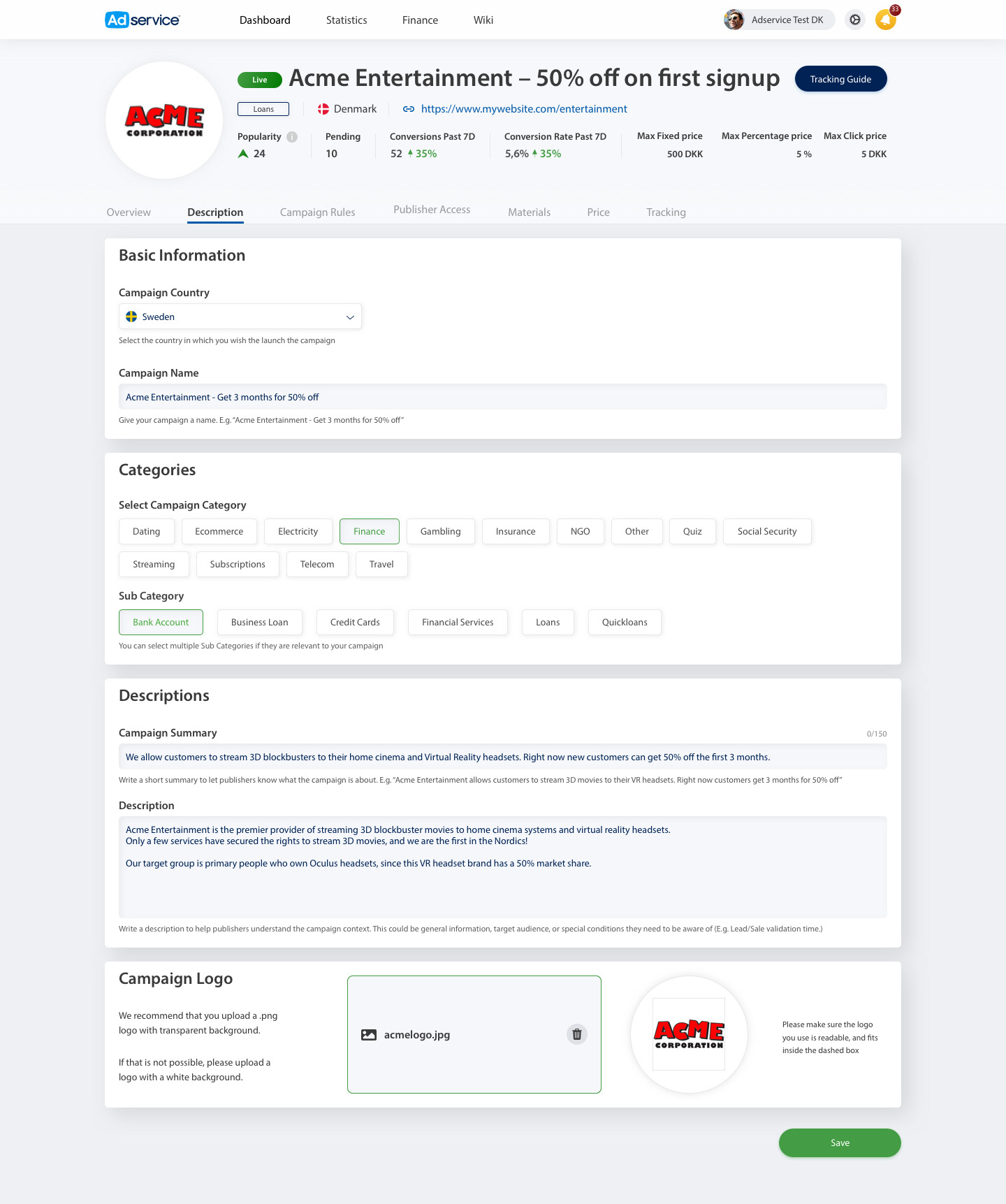Click the Conversion Rate 5,6% value

517,154
